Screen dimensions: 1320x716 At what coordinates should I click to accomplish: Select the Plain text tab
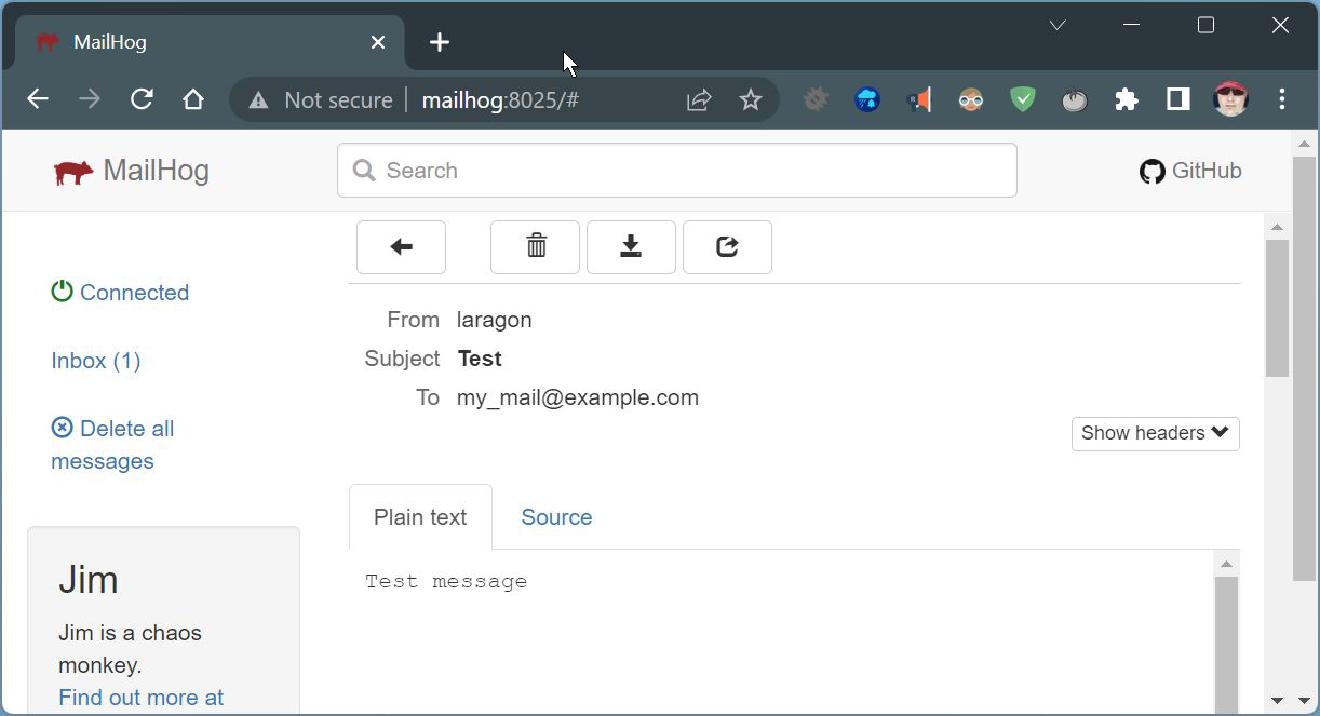419,517
